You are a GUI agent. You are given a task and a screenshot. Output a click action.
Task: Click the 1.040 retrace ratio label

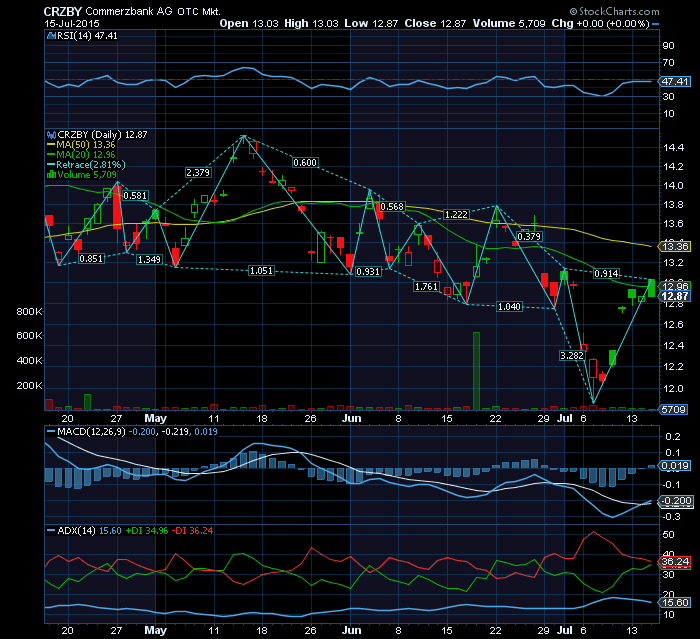tap(509, 306)
